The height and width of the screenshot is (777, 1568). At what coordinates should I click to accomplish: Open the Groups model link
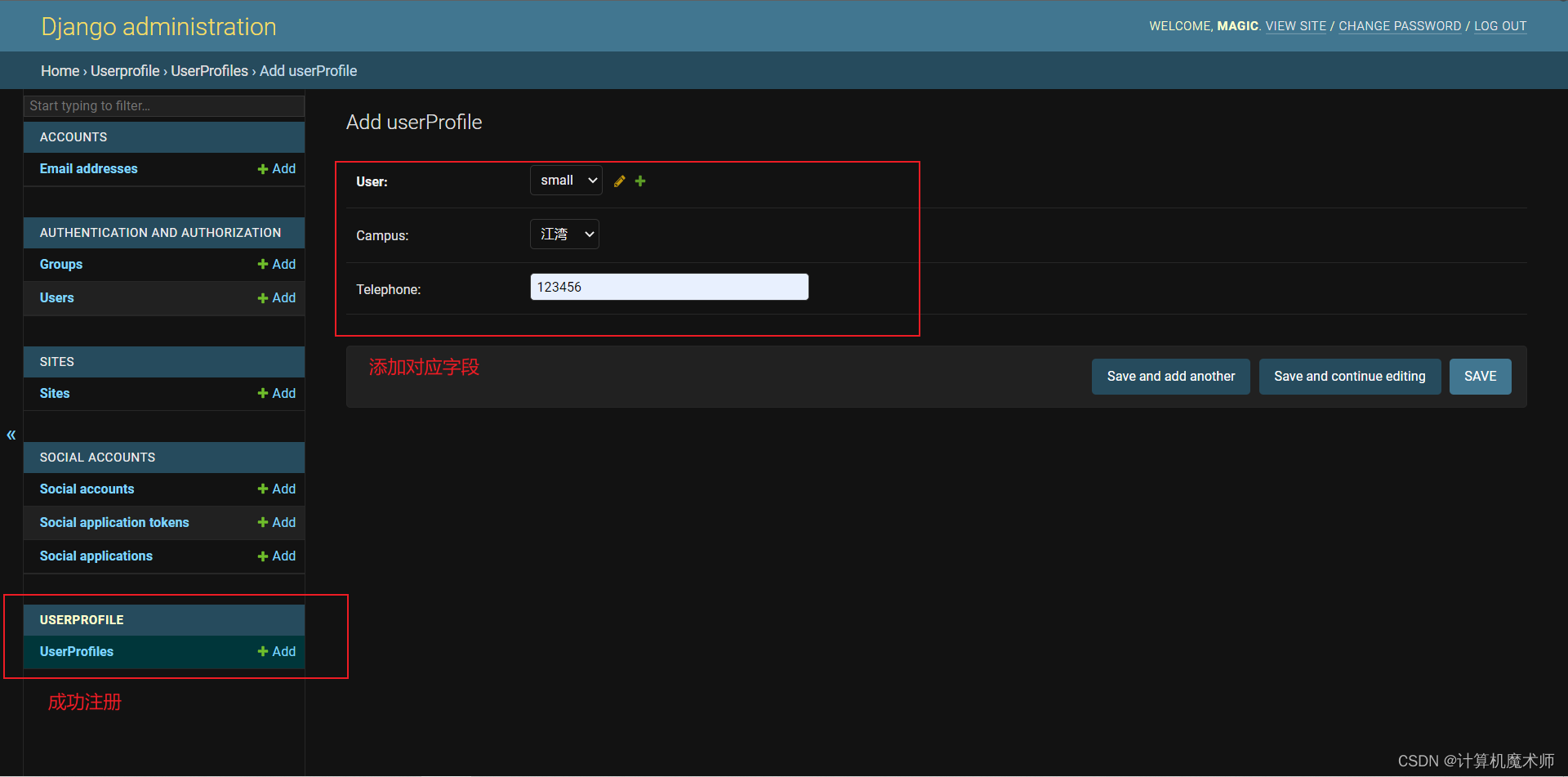coord(61,264)
